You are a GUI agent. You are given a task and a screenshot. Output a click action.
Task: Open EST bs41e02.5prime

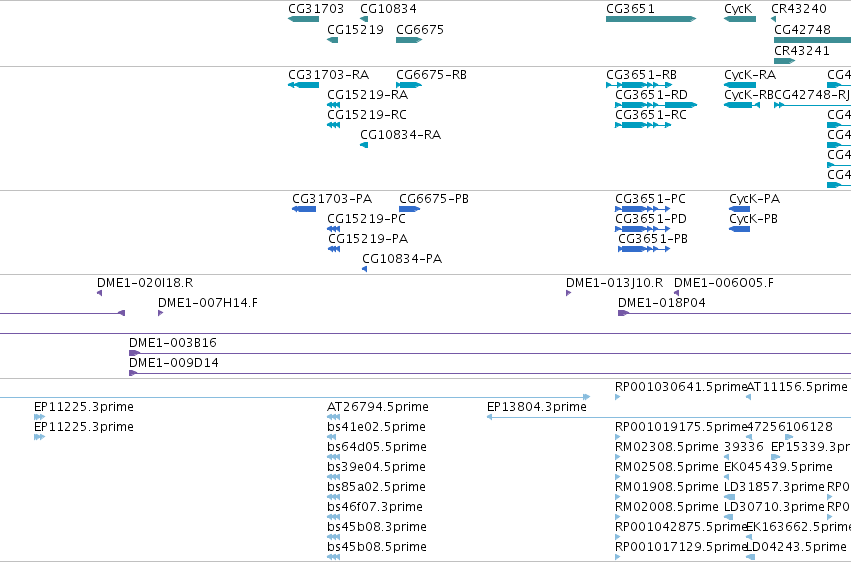376,427
